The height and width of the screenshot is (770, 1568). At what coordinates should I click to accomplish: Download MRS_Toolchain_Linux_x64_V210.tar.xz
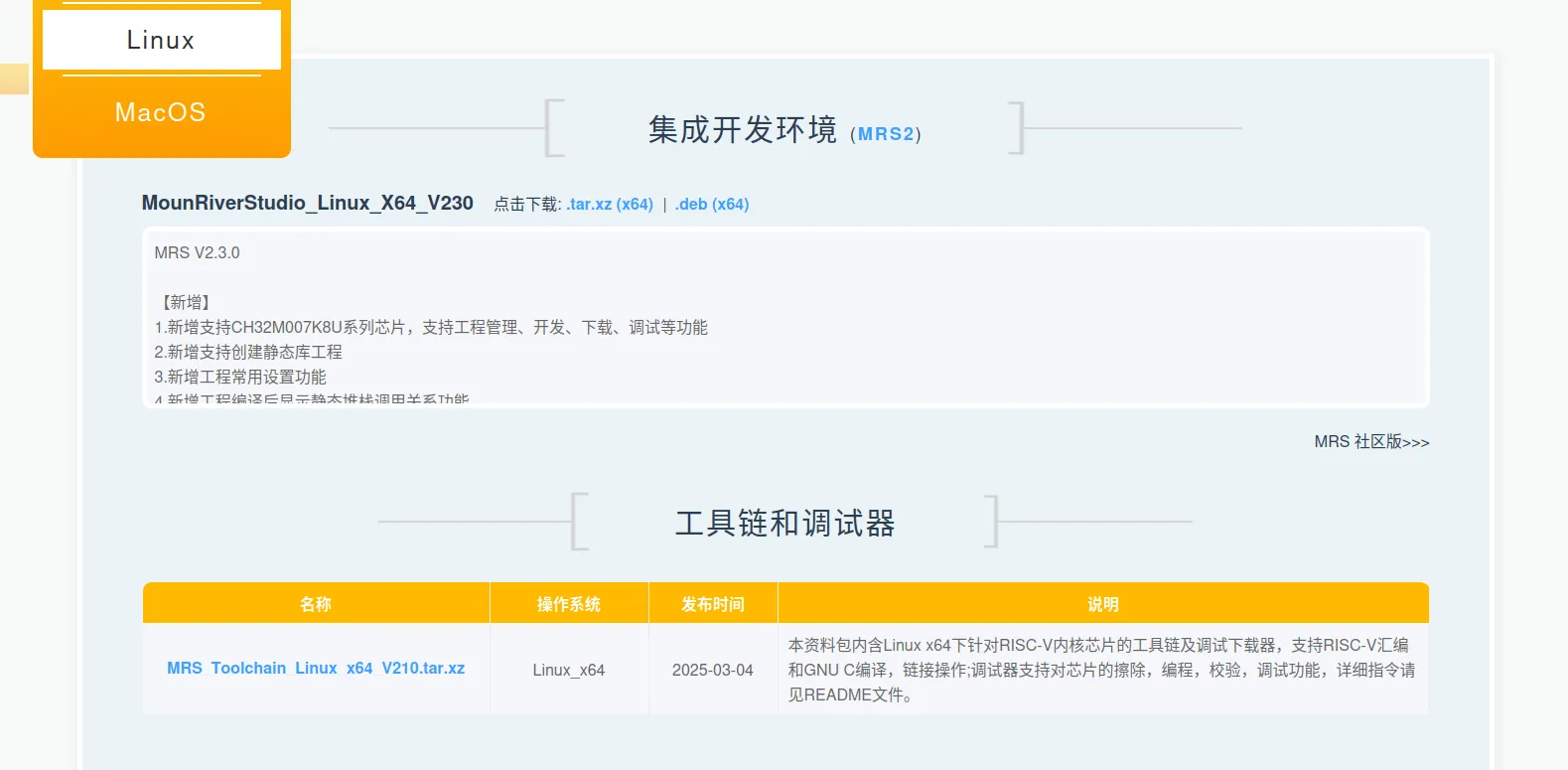pyautogui.click(x=316, y=669)
